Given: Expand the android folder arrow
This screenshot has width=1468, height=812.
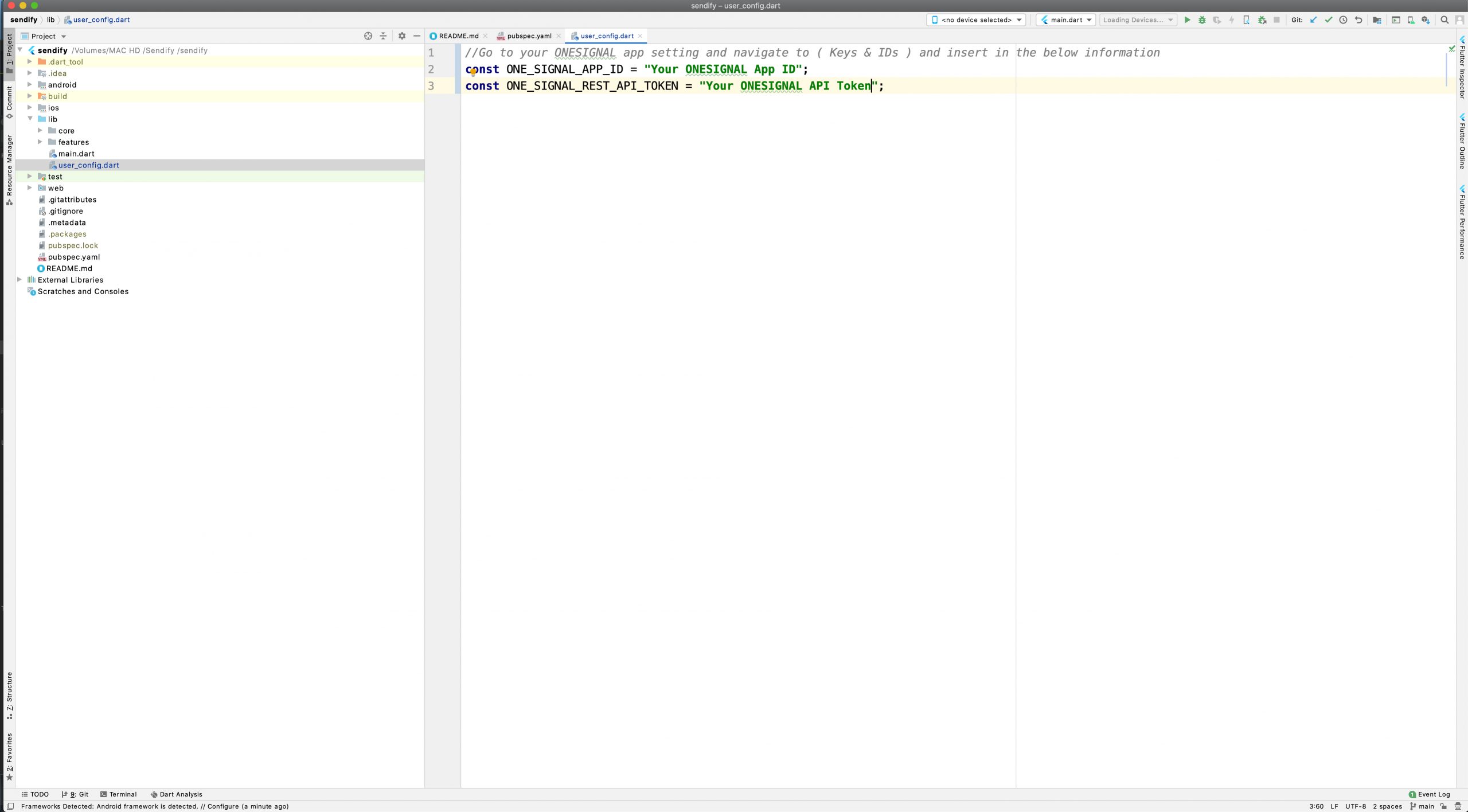Looking at the screenshot, I should point(30,84).
